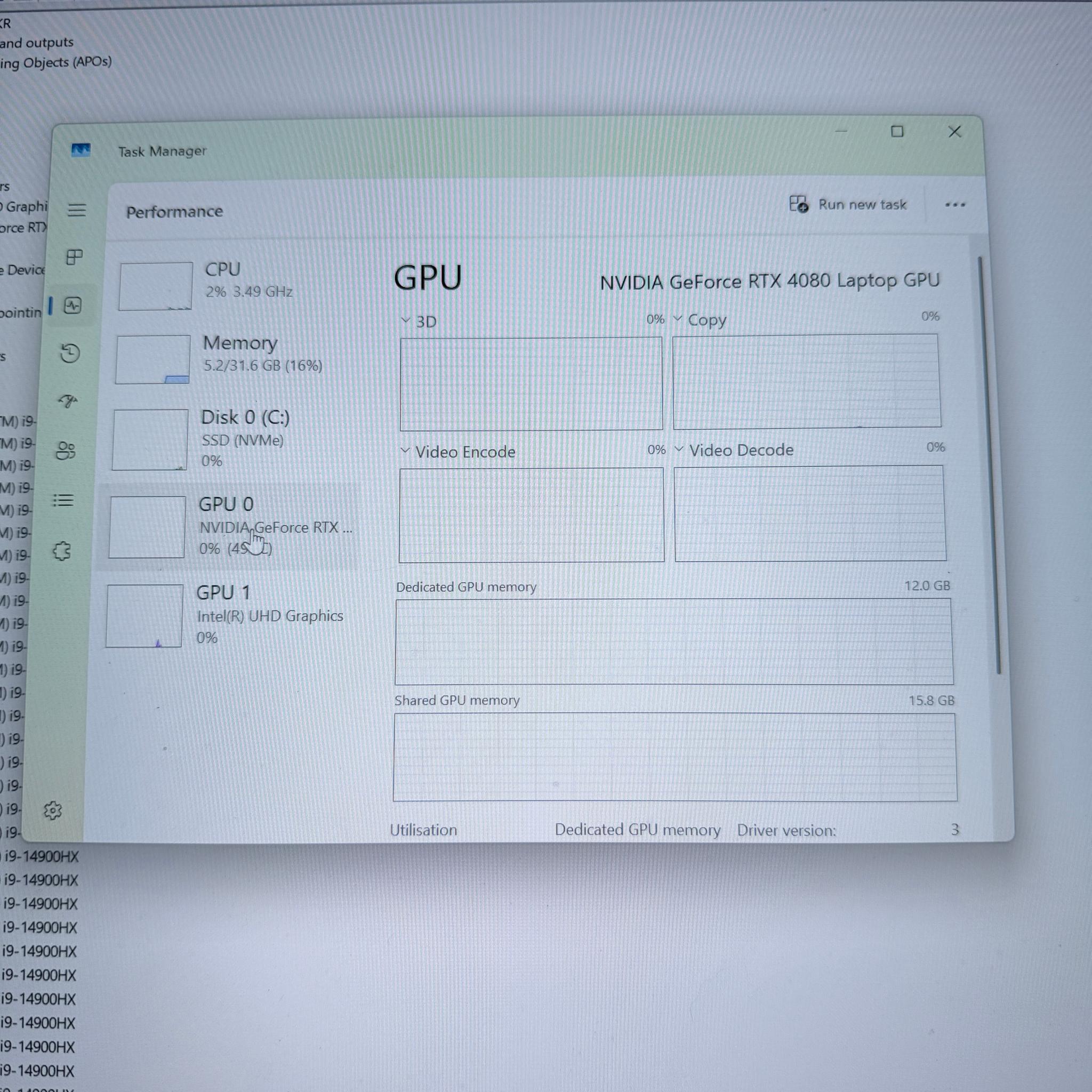Open the Details list icon
Viewport: 1092px width, 1092px height.
63,500
